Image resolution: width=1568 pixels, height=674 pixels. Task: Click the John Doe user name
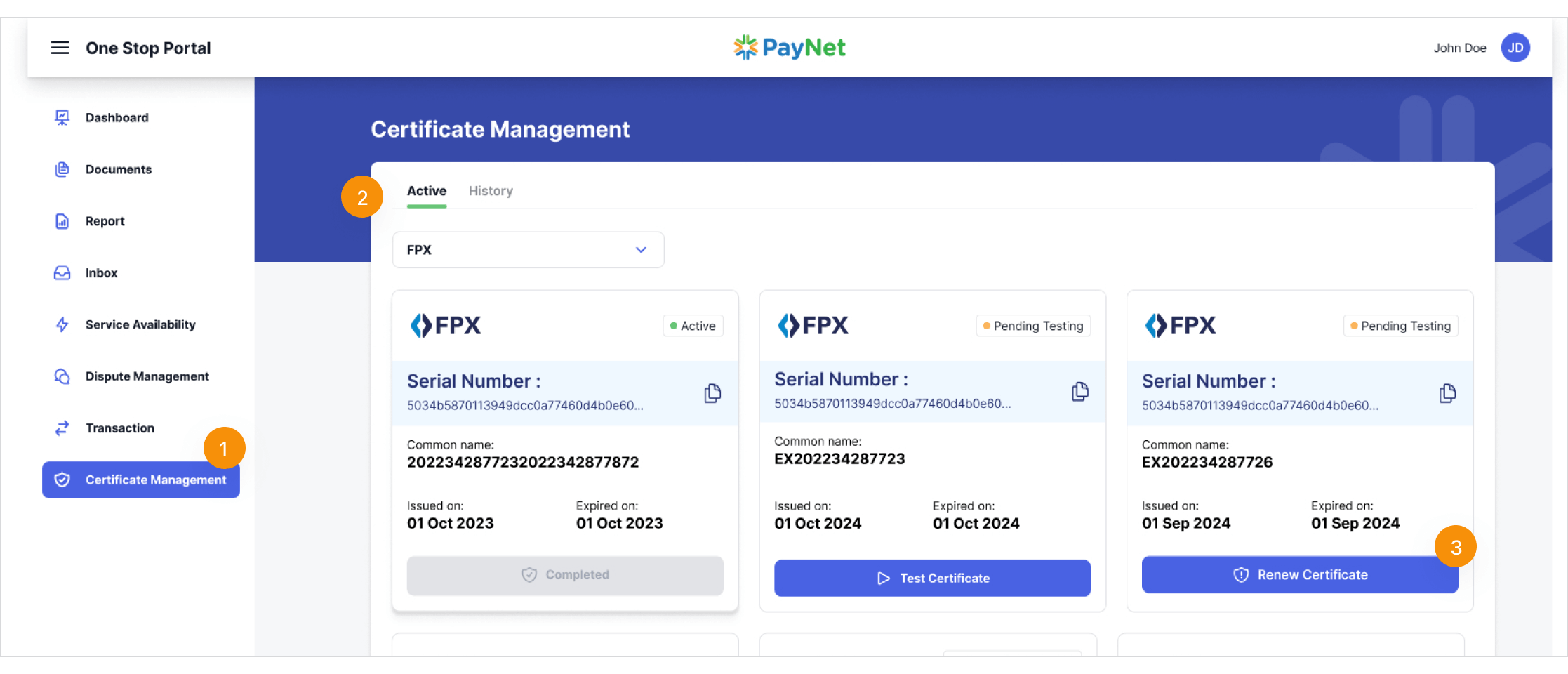1460,48
